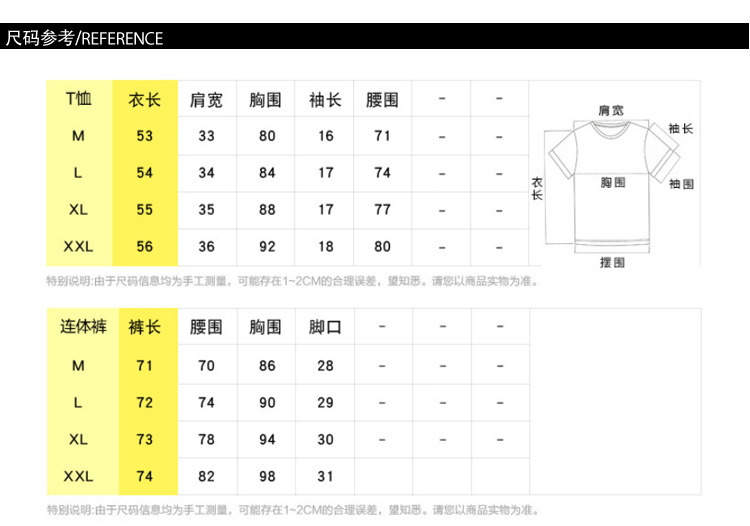
Task: Click the T-shirt waist value 77
Action: (x=382, y=210)
